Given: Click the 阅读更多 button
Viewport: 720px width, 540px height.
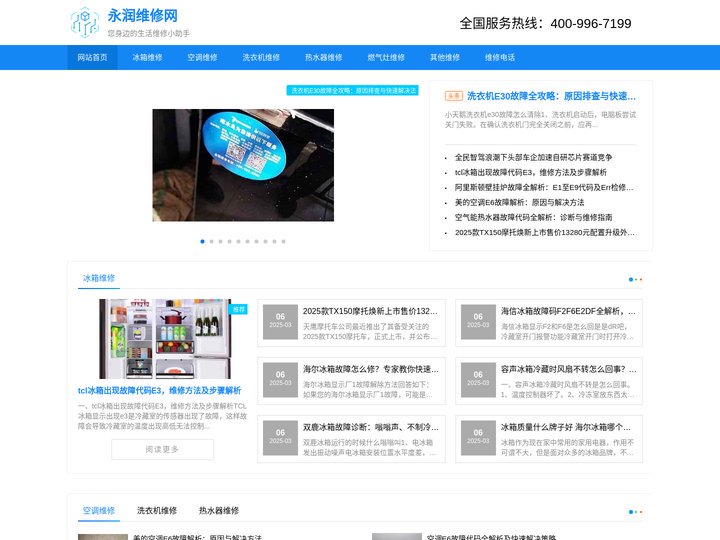Looking at the screenshot, I should point(163,450).
